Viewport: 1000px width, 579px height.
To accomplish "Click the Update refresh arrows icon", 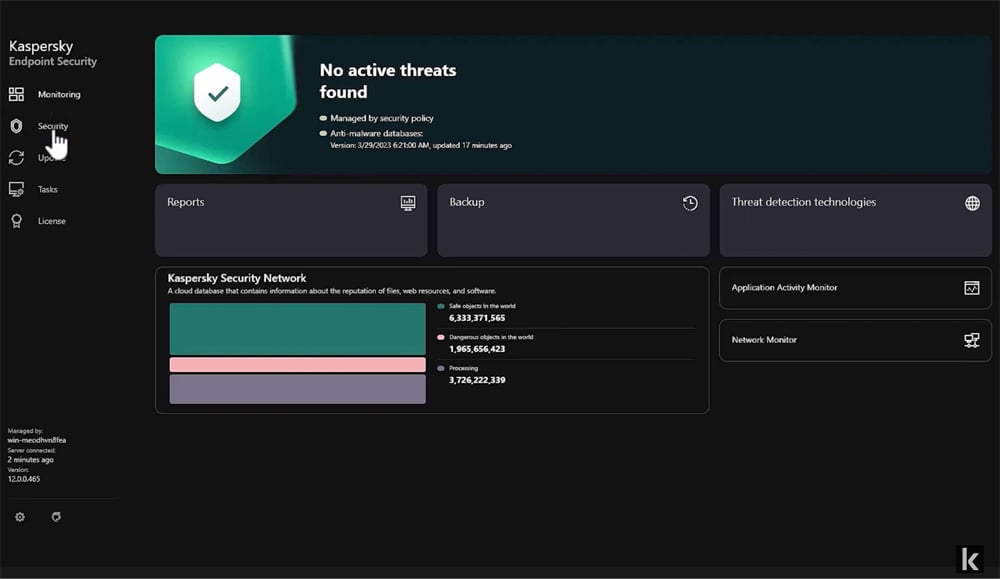I will 16,158.
